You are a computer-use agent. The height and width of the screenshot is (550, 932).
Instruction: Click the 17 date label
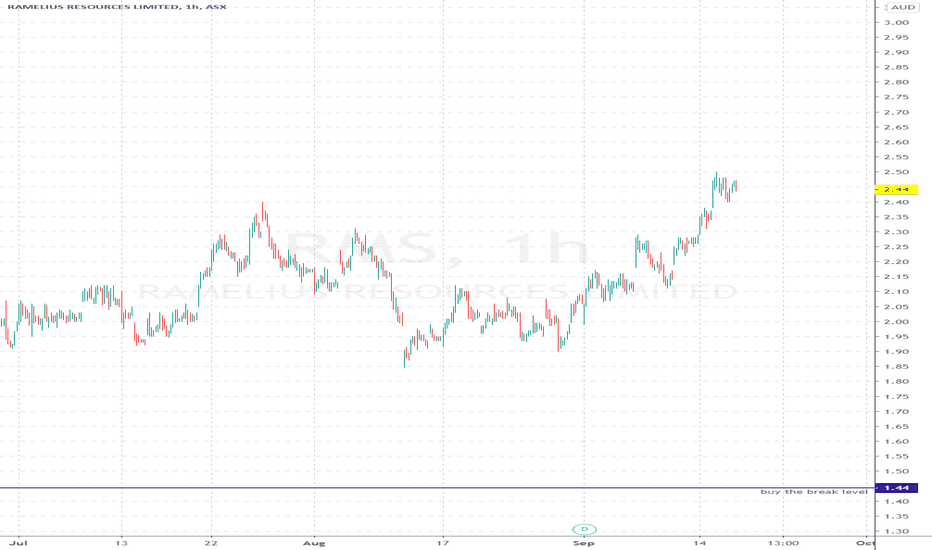point(442,543)
